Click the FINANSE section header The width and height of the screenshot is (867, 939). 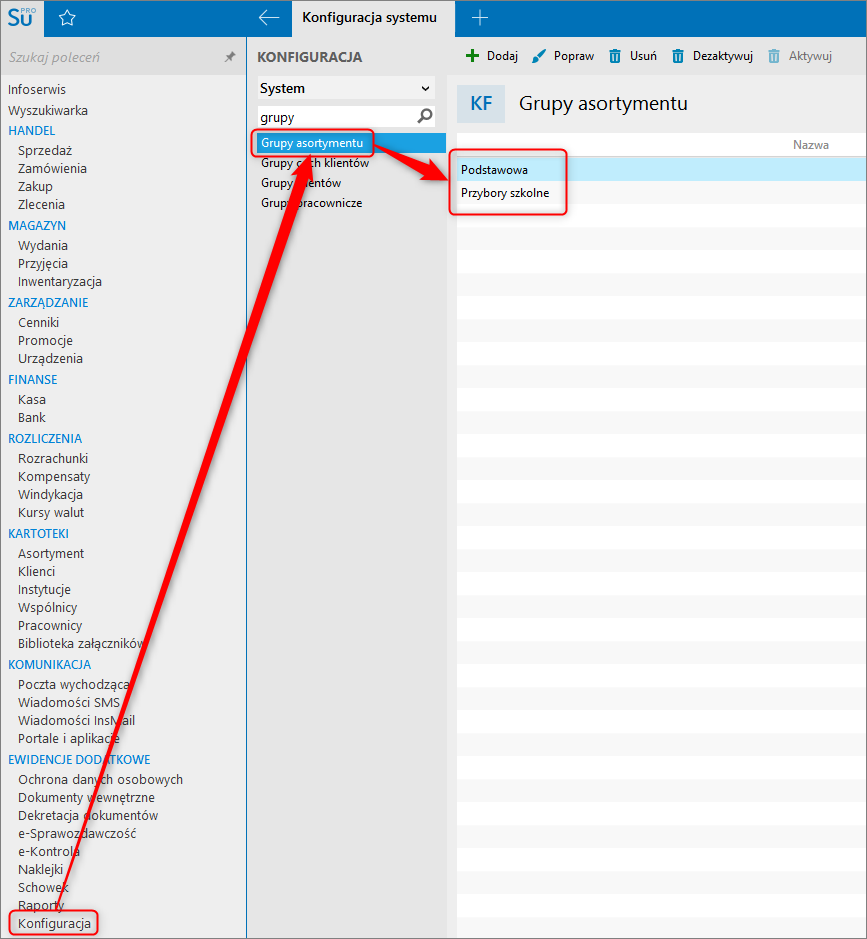click(33, 380)
